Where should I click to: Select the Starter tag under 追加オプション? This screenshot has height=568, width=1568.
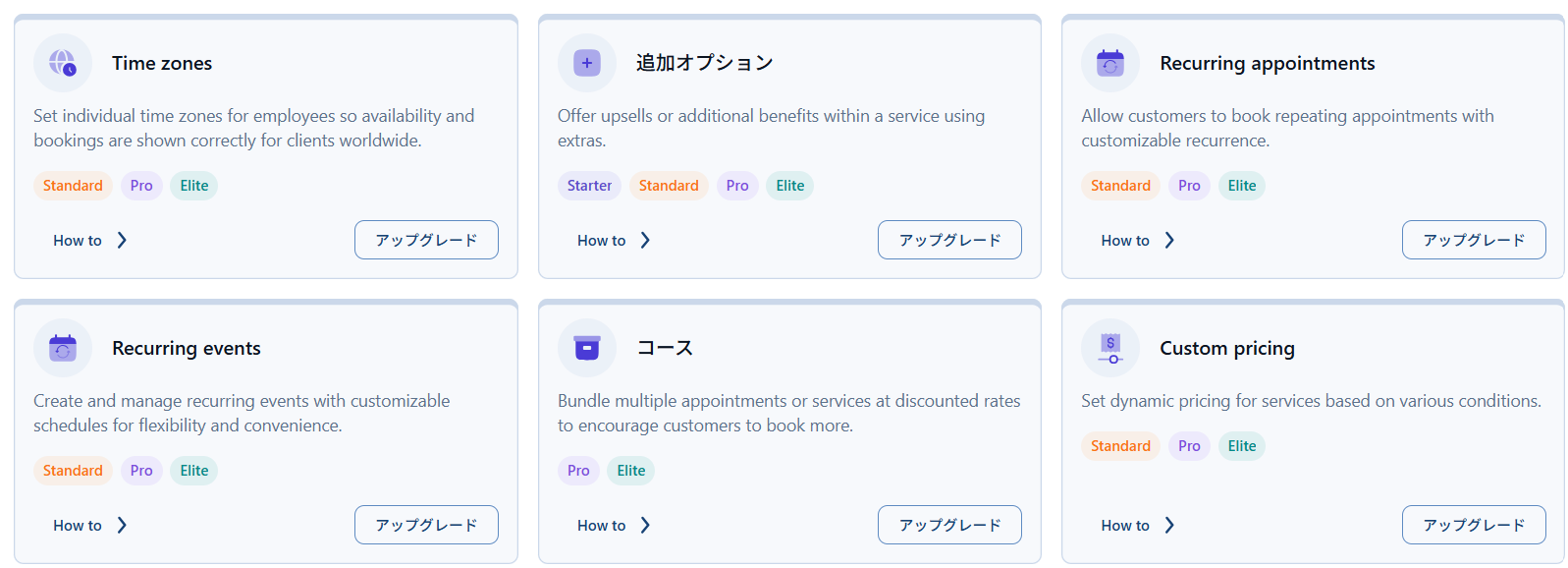(589, 186)
